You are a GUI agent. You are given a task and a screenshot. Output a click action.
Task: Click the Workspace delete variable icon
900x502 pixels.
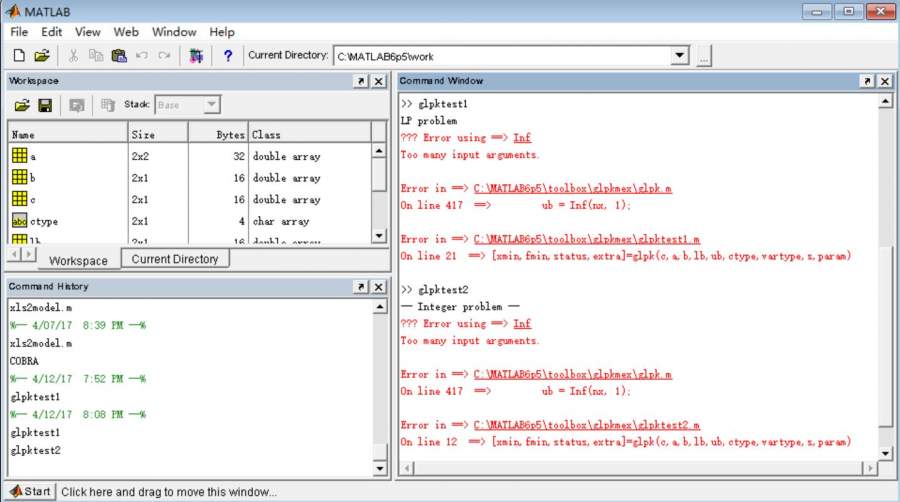coord(107,105)
